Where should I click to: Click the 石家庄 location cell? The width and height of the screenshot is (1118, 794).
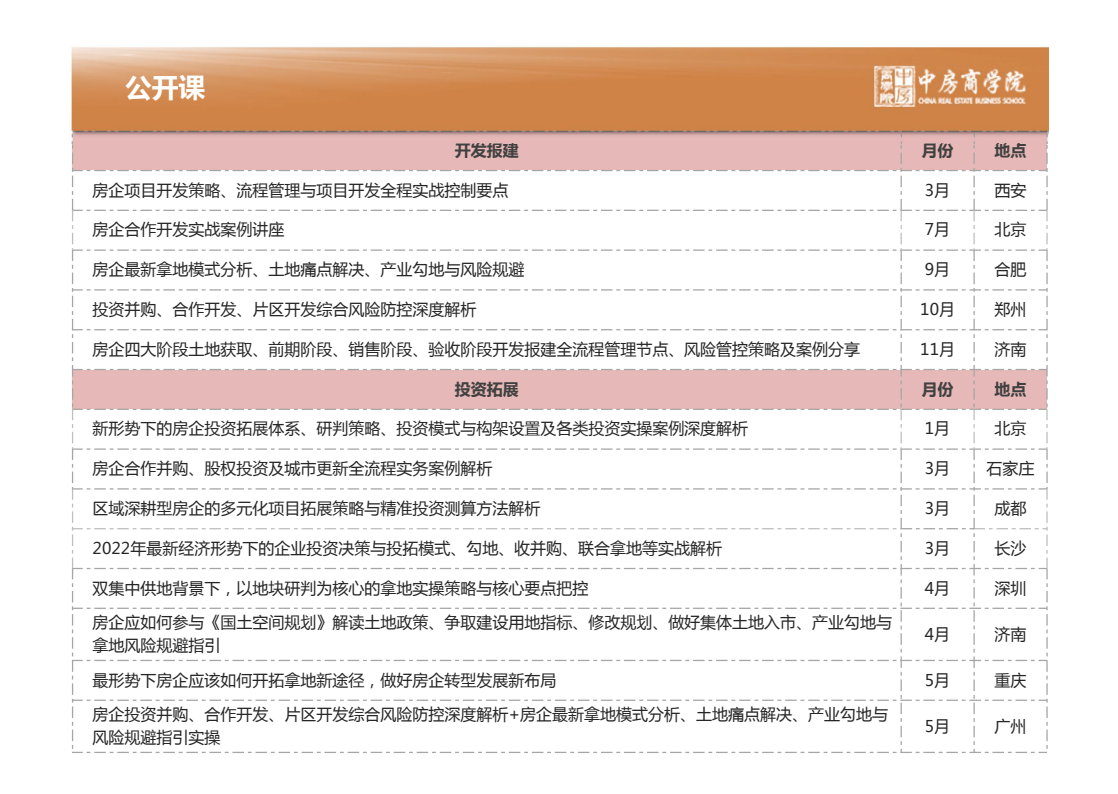[x=1010, y=469]
